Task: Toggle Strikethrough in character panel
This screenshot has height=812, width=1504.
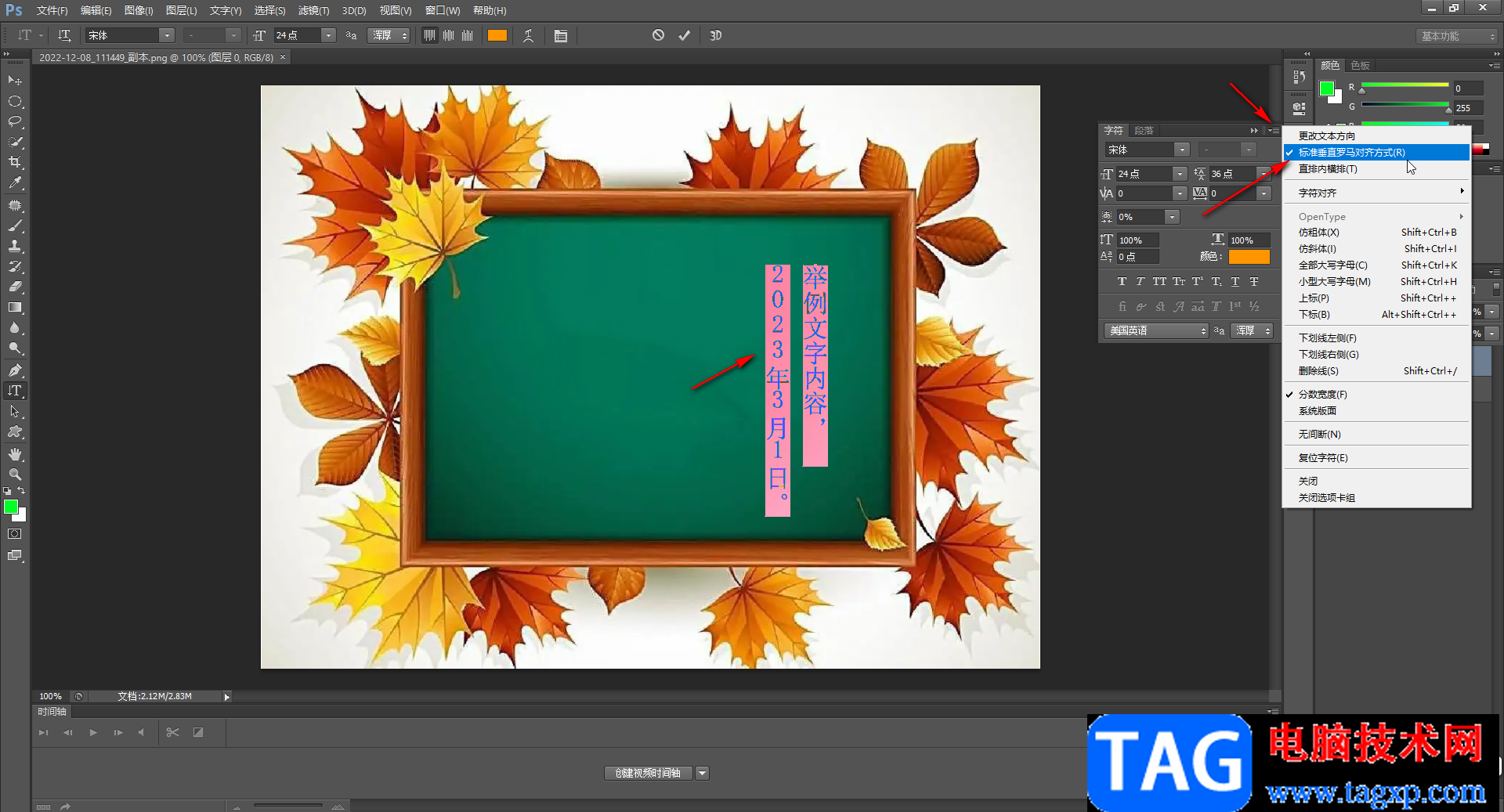Action: click(1254, 282)
